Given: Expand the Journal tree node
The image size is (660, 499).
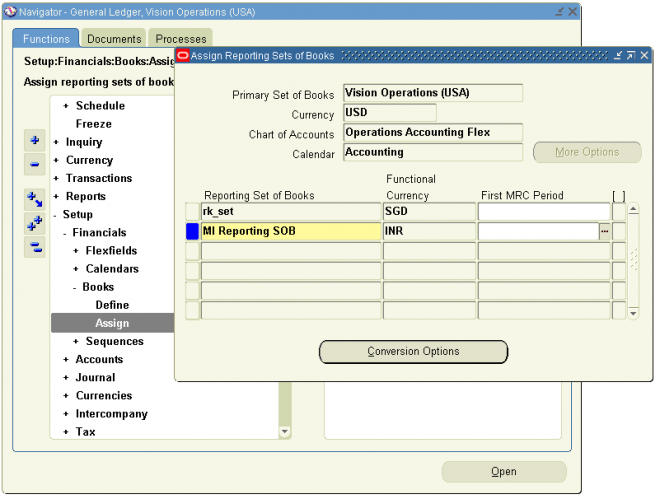Looking at the screenshot, I should (x=66, y=378).
